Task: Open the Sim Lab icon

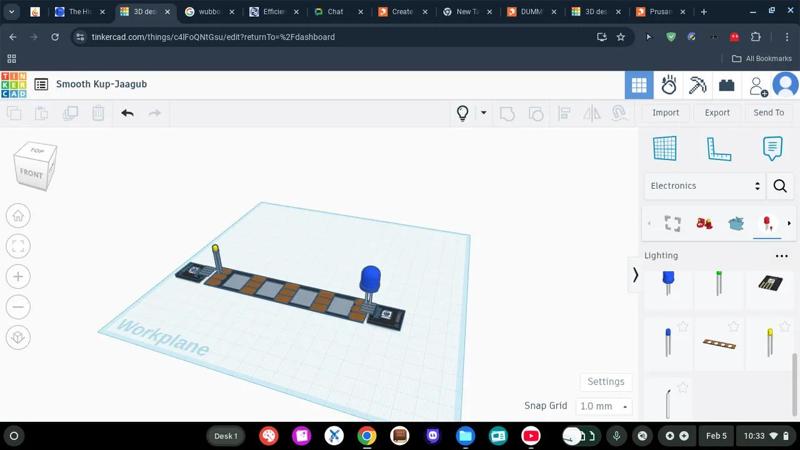Action: [668, 85]
